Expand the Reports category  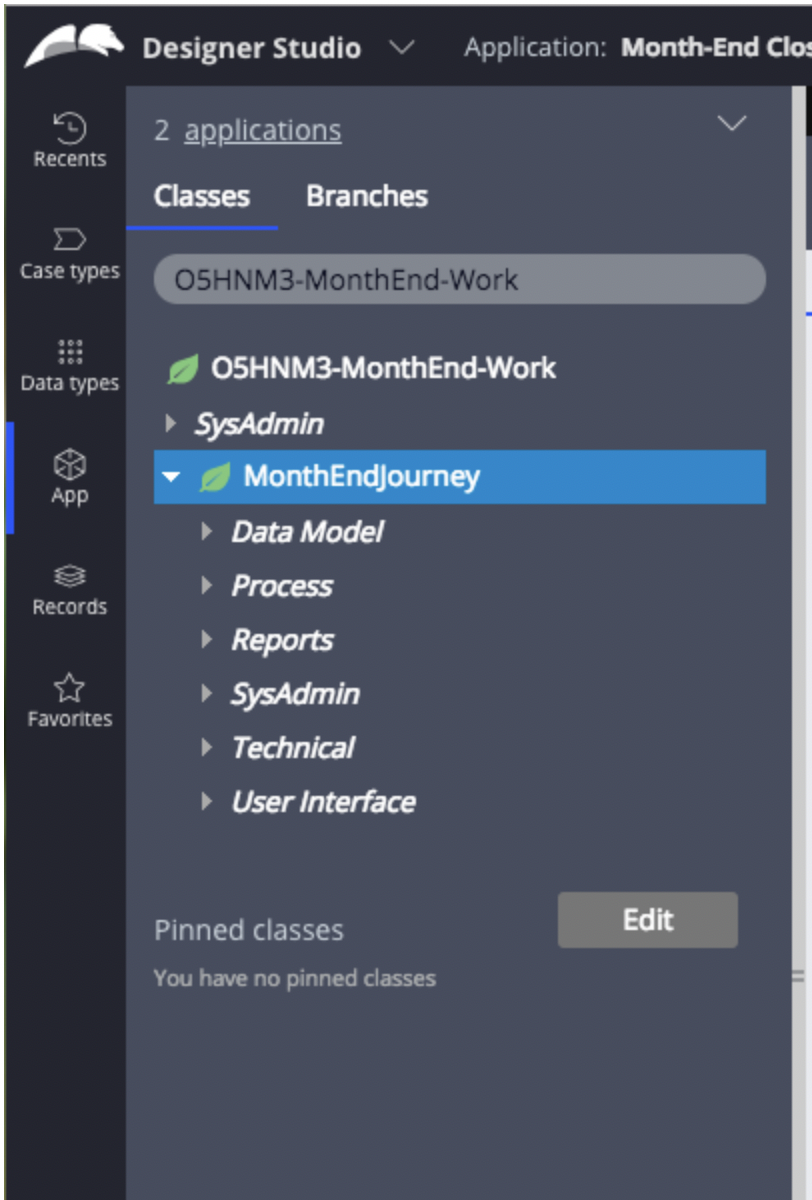pyautogui.click(x=207, y=639)
